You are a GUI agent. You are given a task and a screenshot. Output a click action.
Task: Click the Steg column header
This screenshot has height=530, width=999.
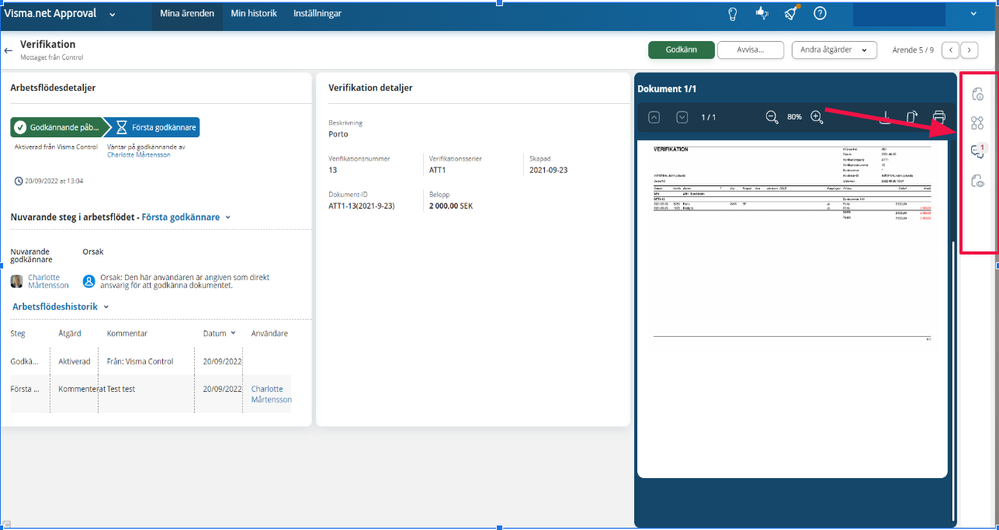[18, 333]
